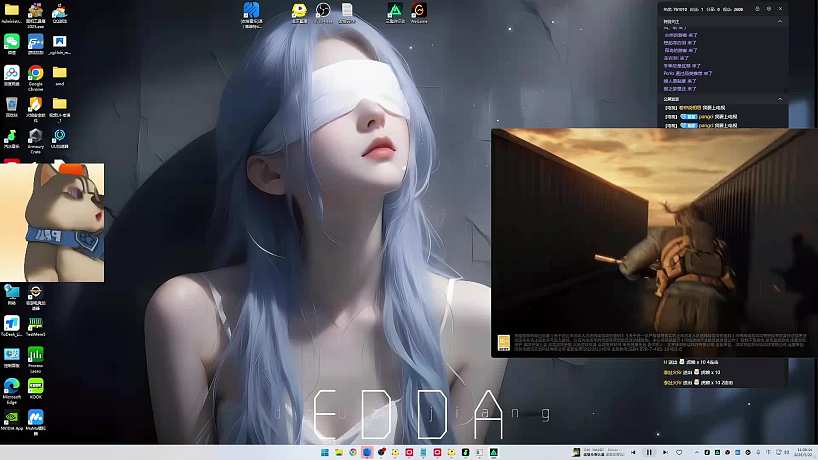The width and height of the screenshot is (818, 460).
Task: Open the MuMu emulator desktop shortcut
Action: 35,421
